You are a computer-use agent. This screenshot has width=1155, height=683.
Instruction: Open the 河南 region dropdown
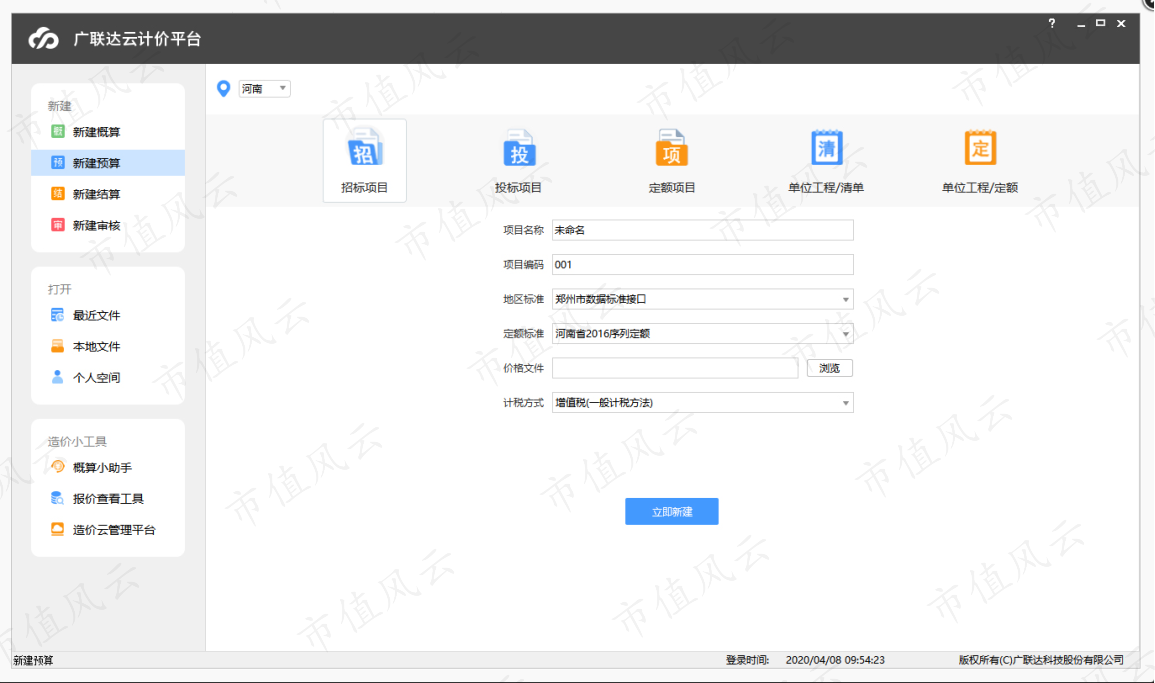[x=264, y=88]
